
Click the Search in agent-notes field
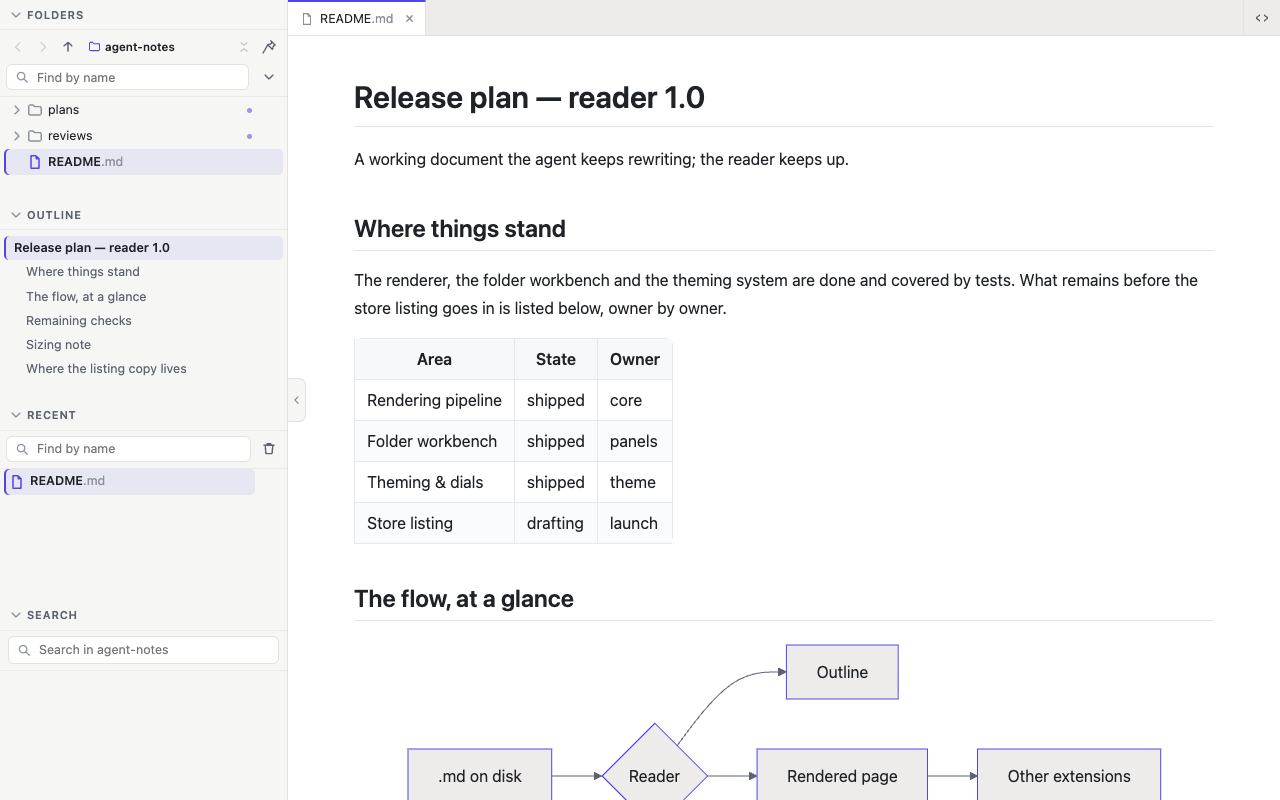143,650
